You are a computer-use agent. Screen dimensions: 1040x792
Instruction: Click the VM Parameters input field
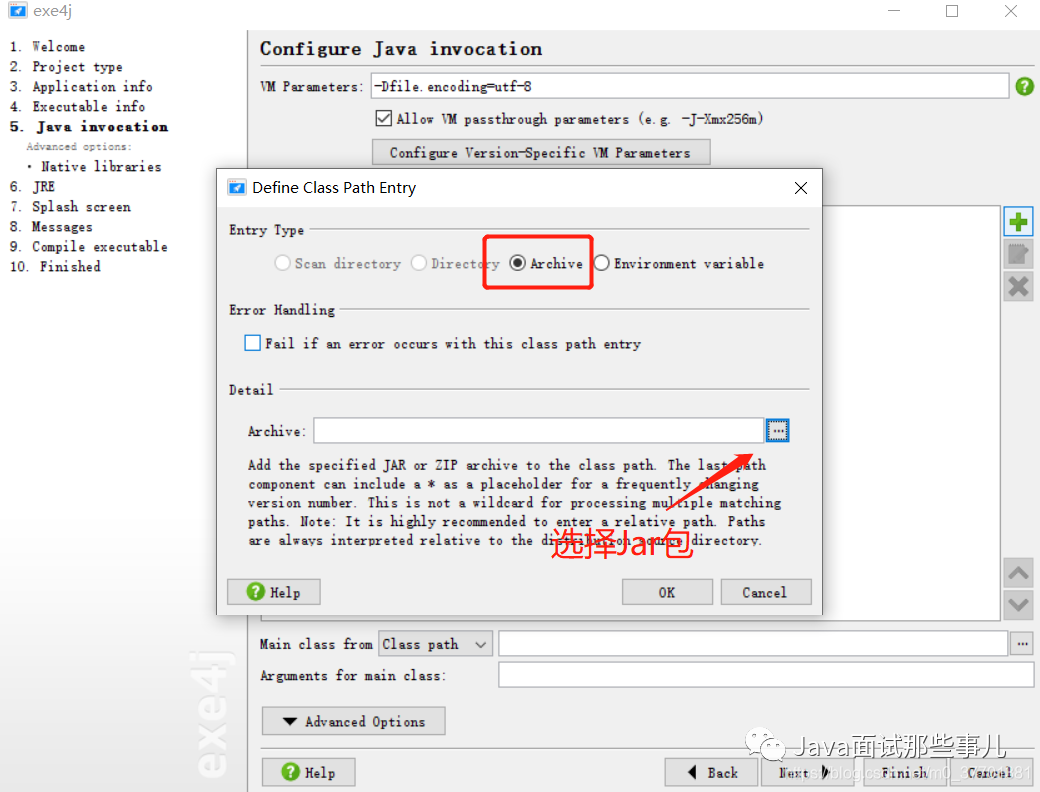pos(690,86)
